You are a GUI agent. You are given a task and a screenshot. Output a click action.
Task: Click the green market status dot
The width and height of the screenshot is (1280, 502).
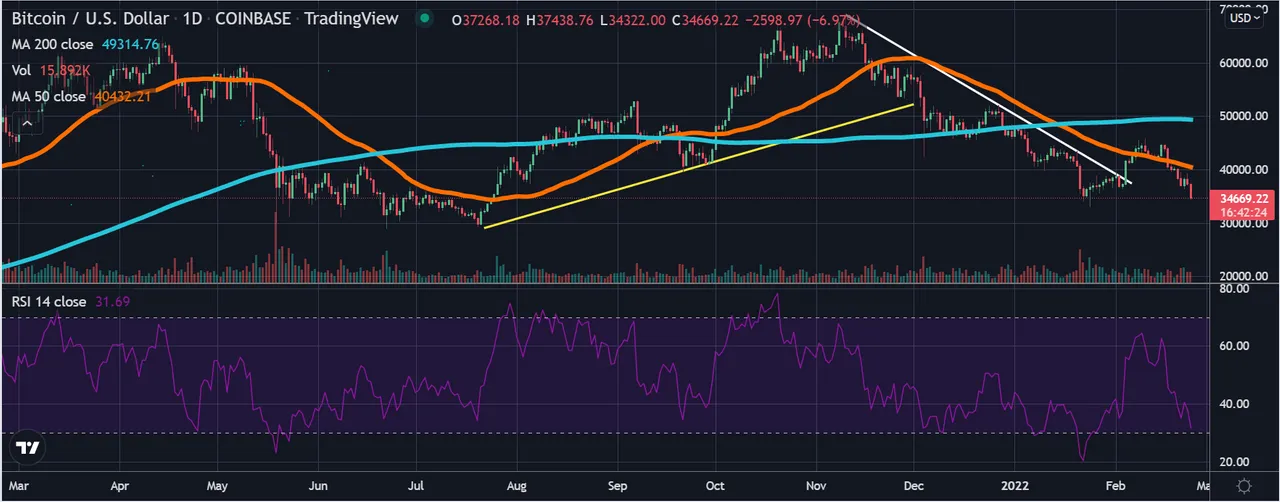[427, 19]
